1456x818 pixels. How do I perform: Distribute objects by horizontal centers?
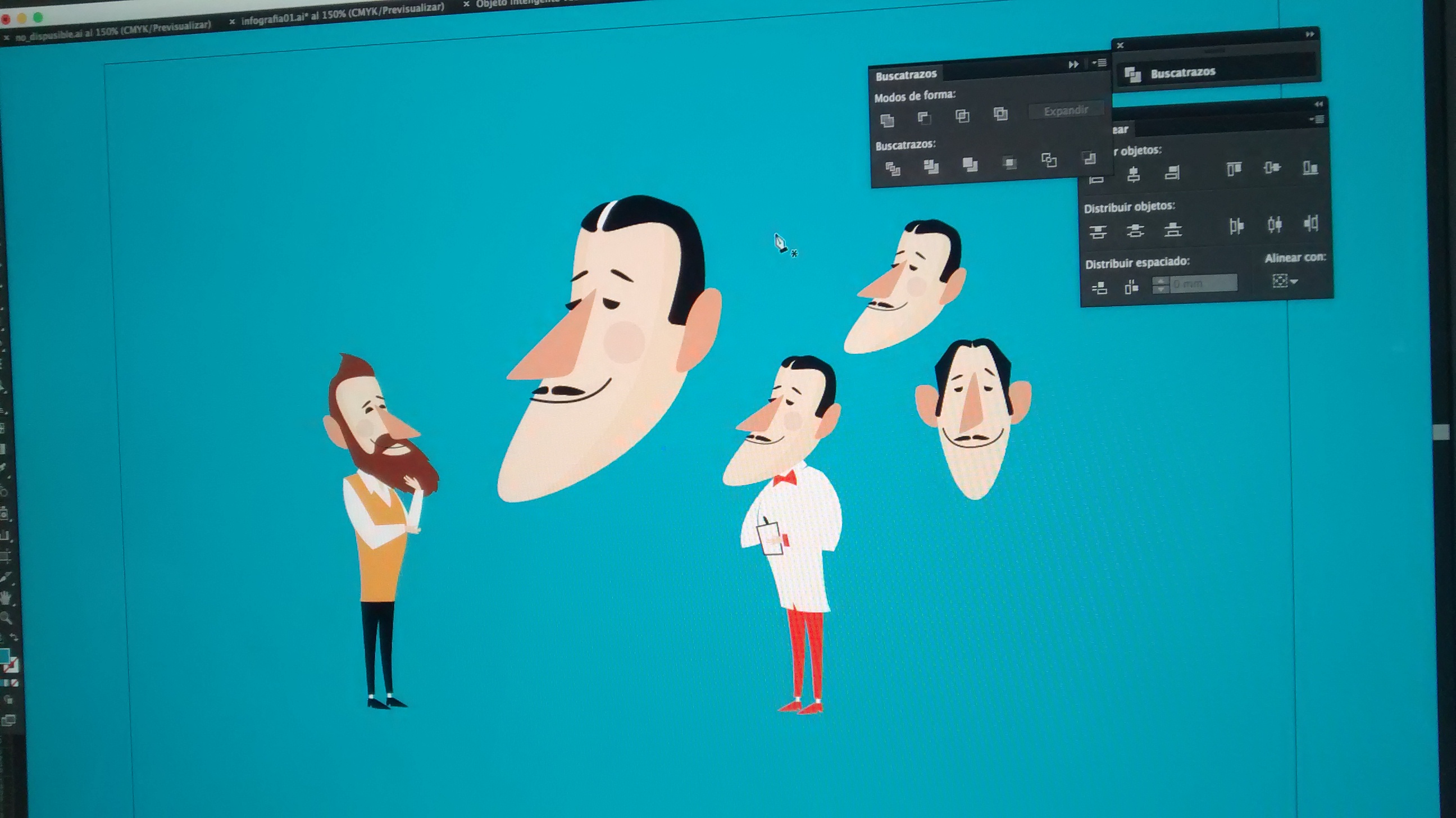point(1275,225)
